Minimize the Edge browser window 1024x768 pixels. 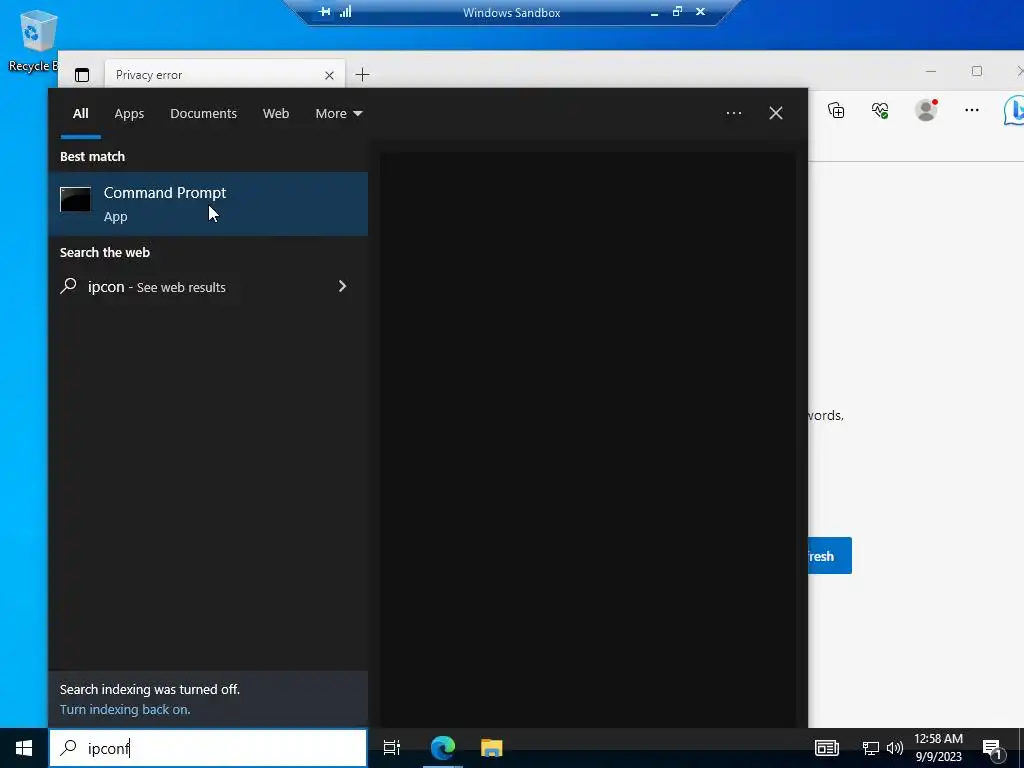(x=931, y=71)
